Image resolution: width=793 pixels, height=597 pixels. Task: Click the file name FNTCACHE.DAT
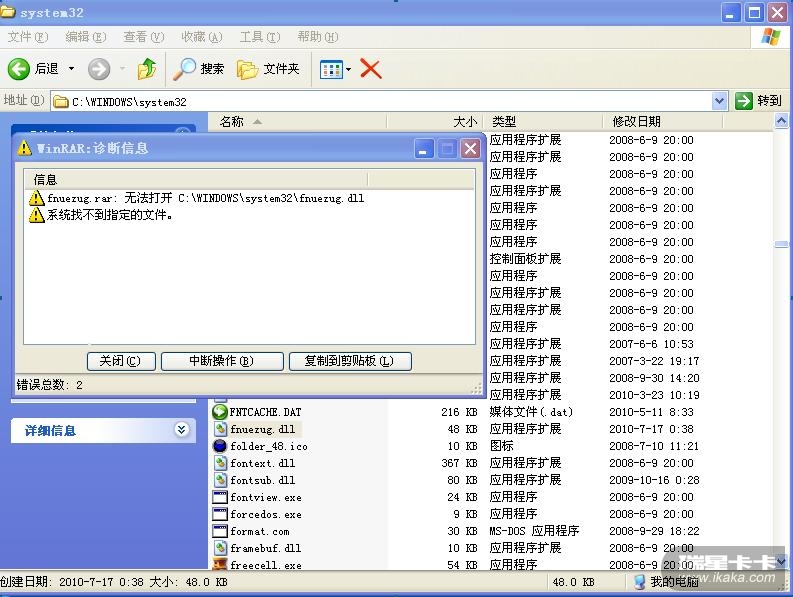click(x=266, y=412)
